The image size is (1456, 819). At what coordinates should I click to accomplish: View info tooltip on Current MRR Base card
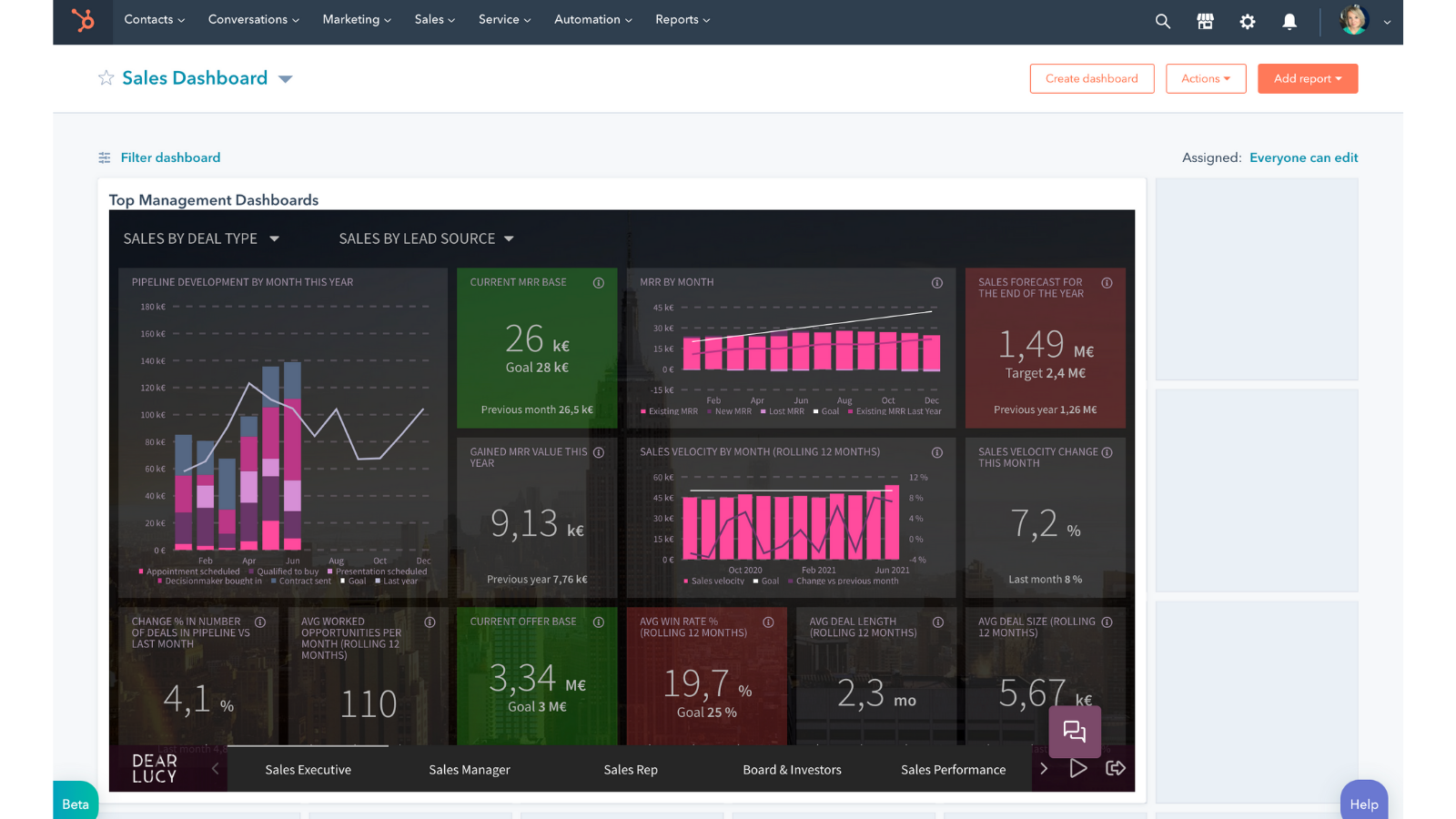[x=600, y=283]
